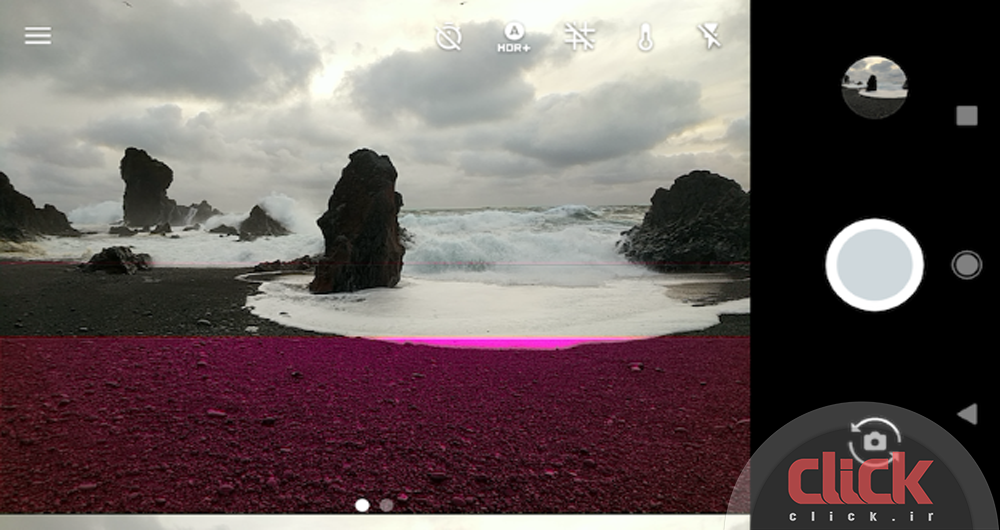Image resolution: width=1000 pixels, height=530 pixels.
Task: Go back with the triangle button
Action: click(x=966, y=414)
